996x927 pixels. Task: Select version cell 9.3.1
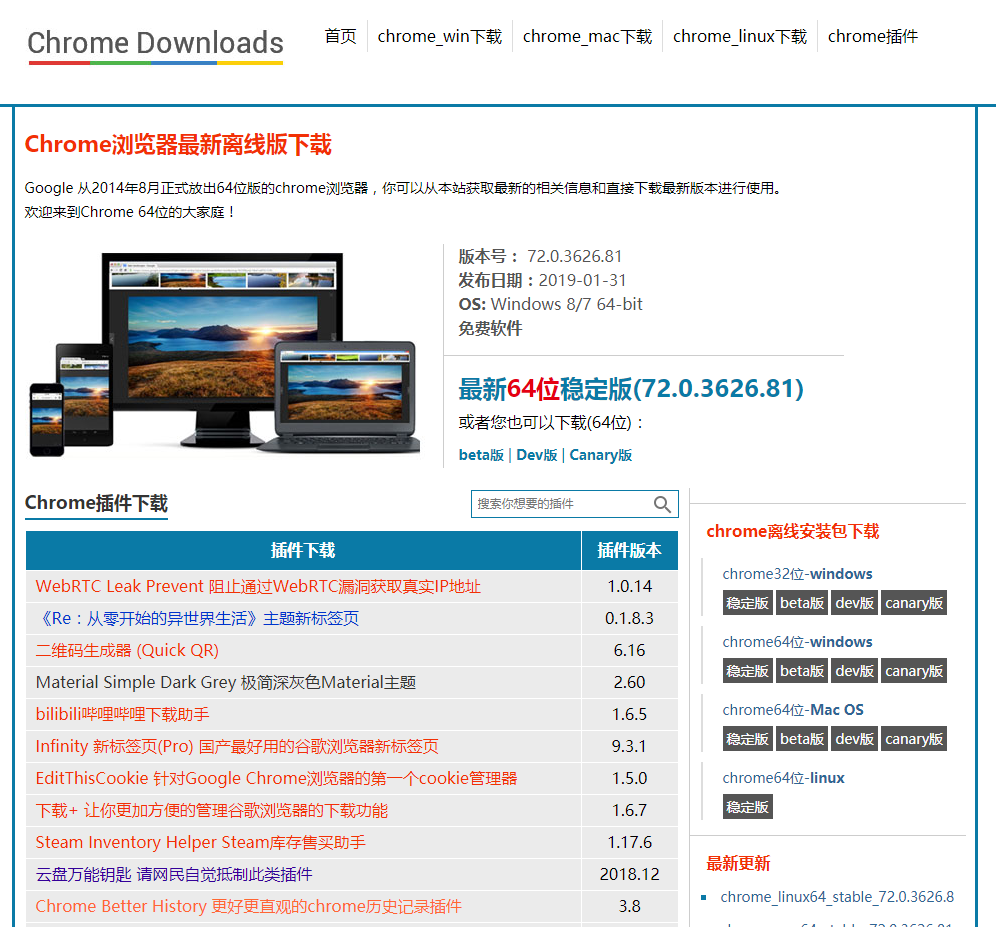click(x=629, y=746)
